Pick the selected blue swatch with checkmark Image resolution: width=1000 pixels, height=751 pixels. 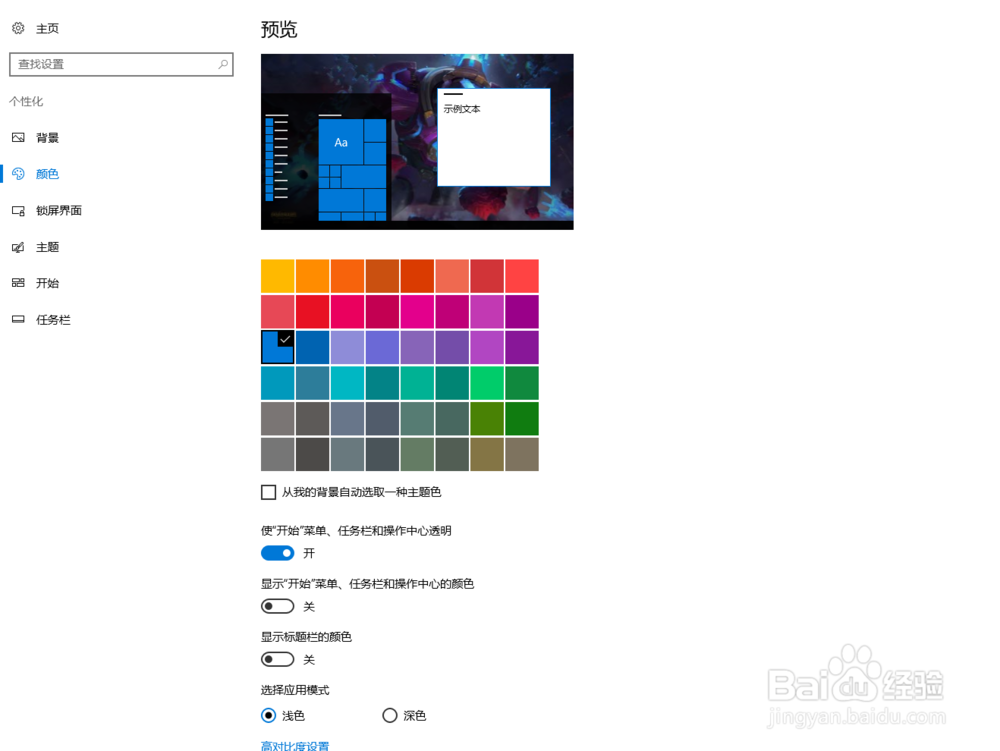tap(277, 347)
